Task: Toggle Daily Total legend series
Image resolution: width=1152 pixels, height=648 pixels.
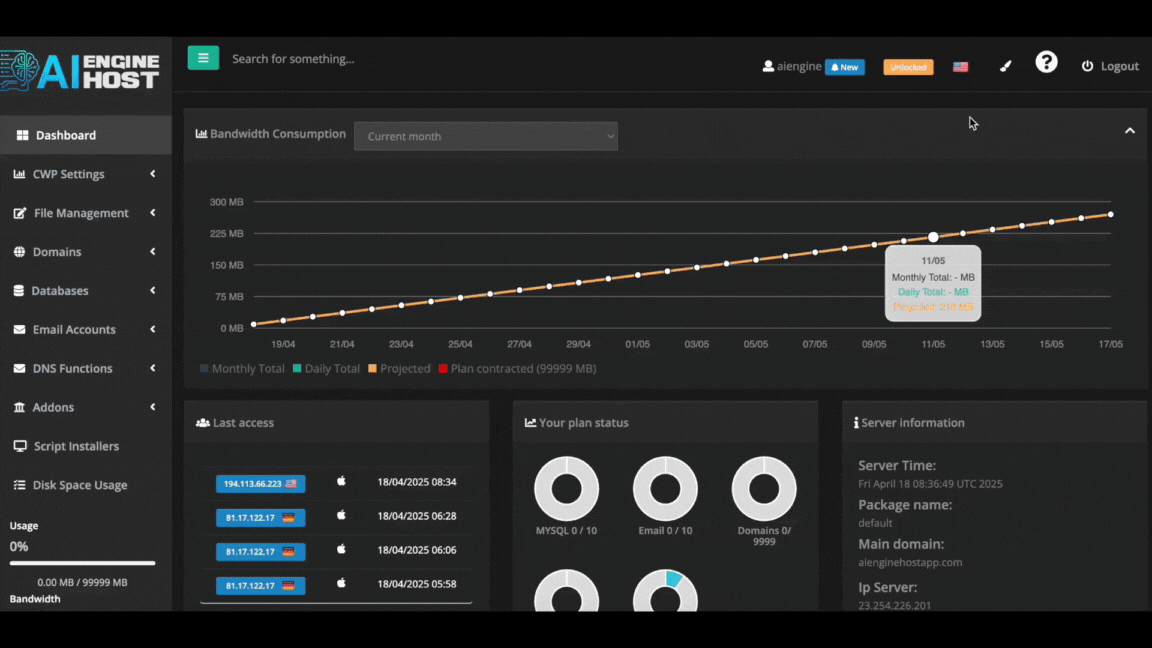Action: click(326, 368)
